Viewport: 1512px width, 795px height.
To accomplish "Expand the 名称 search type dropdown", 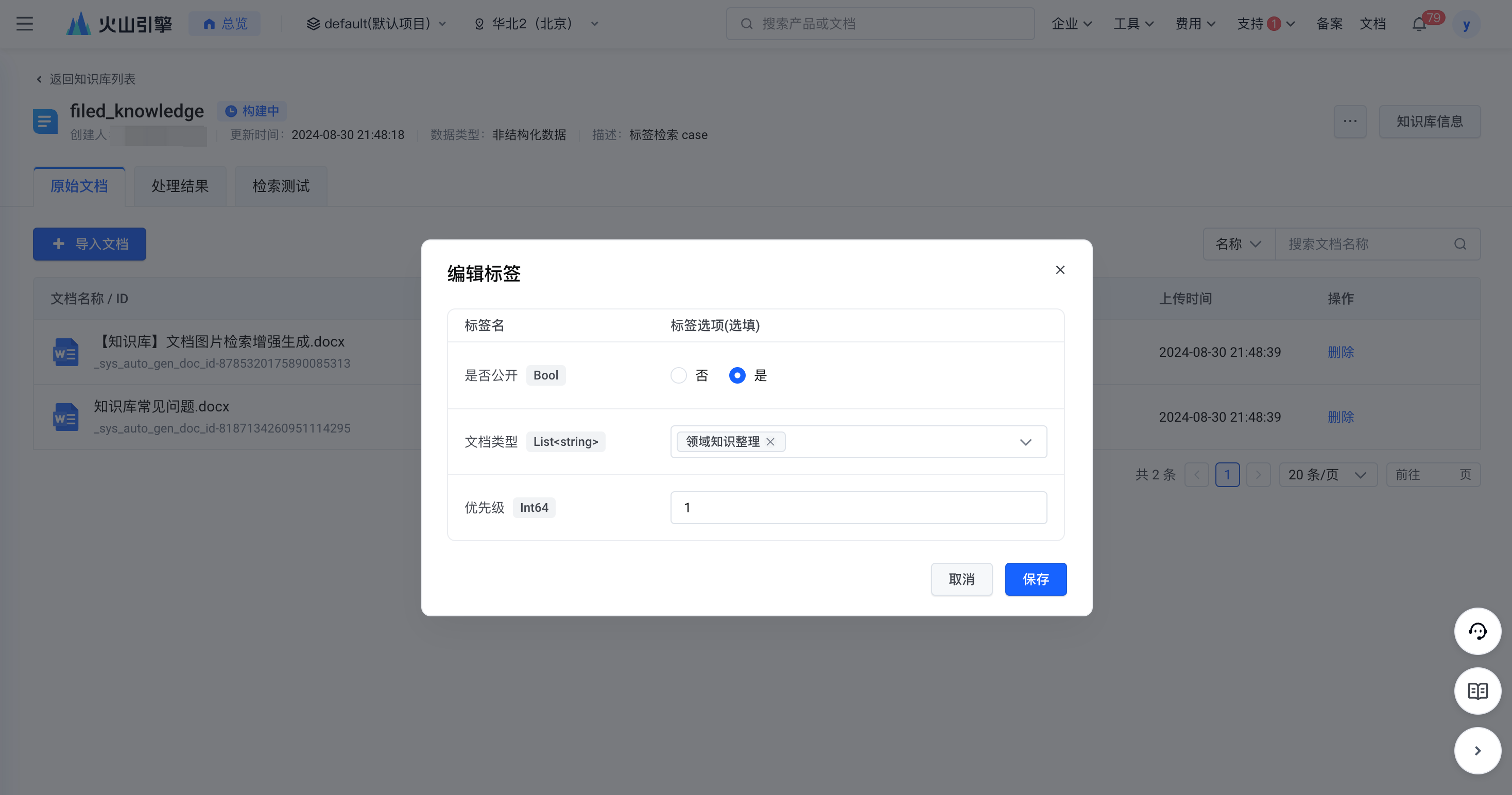I will 1239,244.
